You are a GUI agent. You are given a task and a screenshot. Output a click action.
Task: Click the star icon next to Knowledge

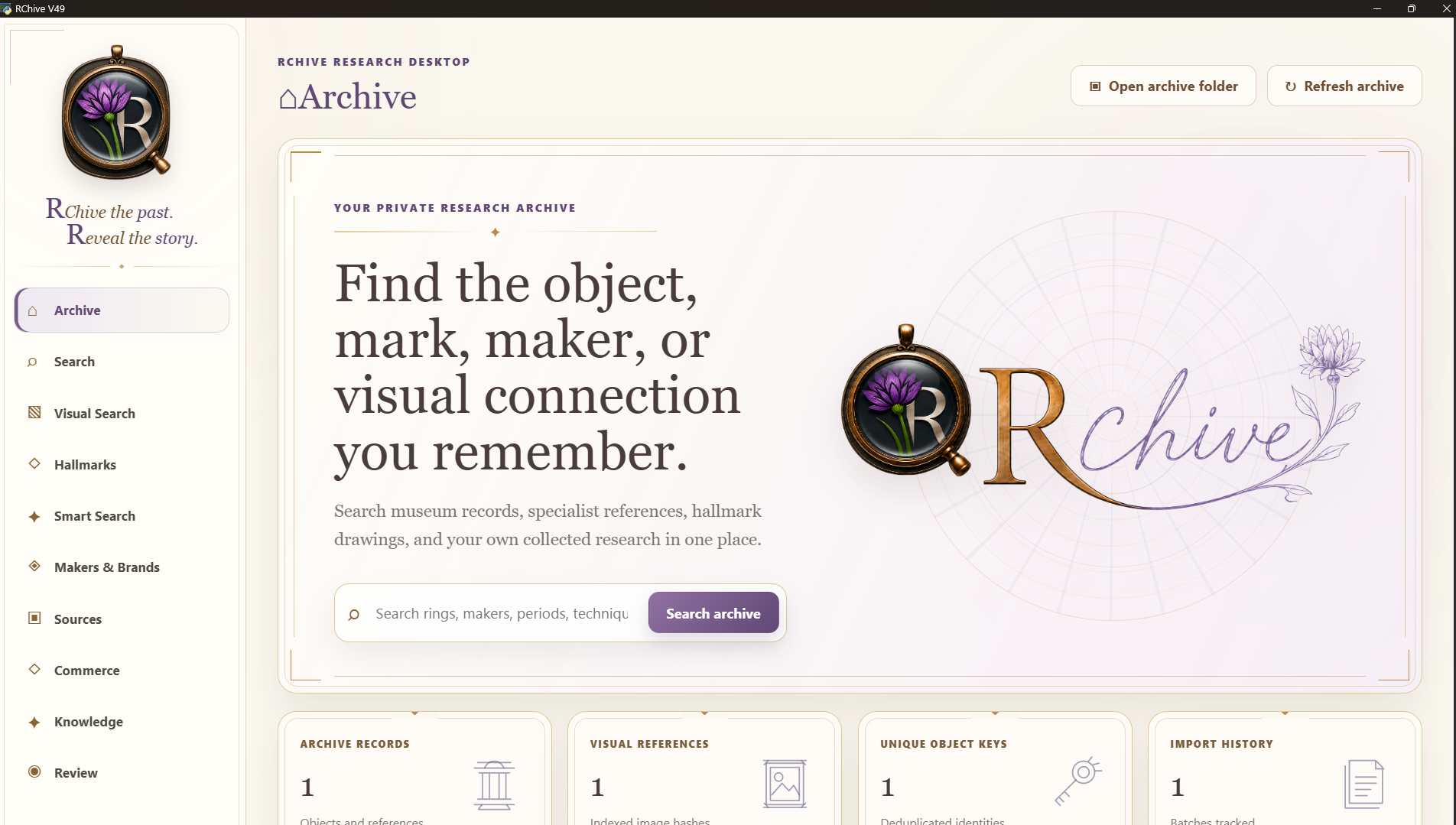pyautogui.click(x=34, y=722)
